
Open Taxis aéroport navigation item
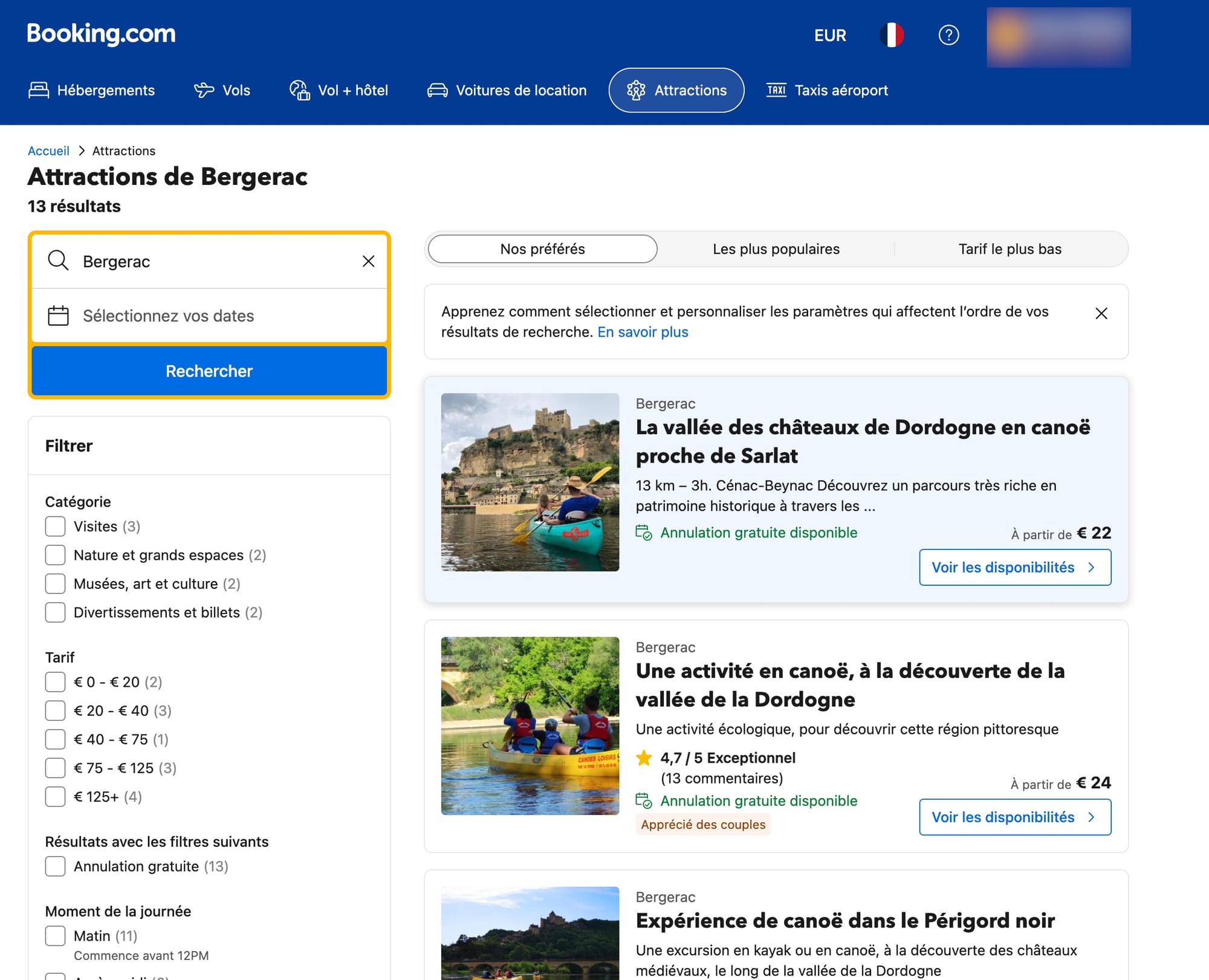tap(827, 90)
